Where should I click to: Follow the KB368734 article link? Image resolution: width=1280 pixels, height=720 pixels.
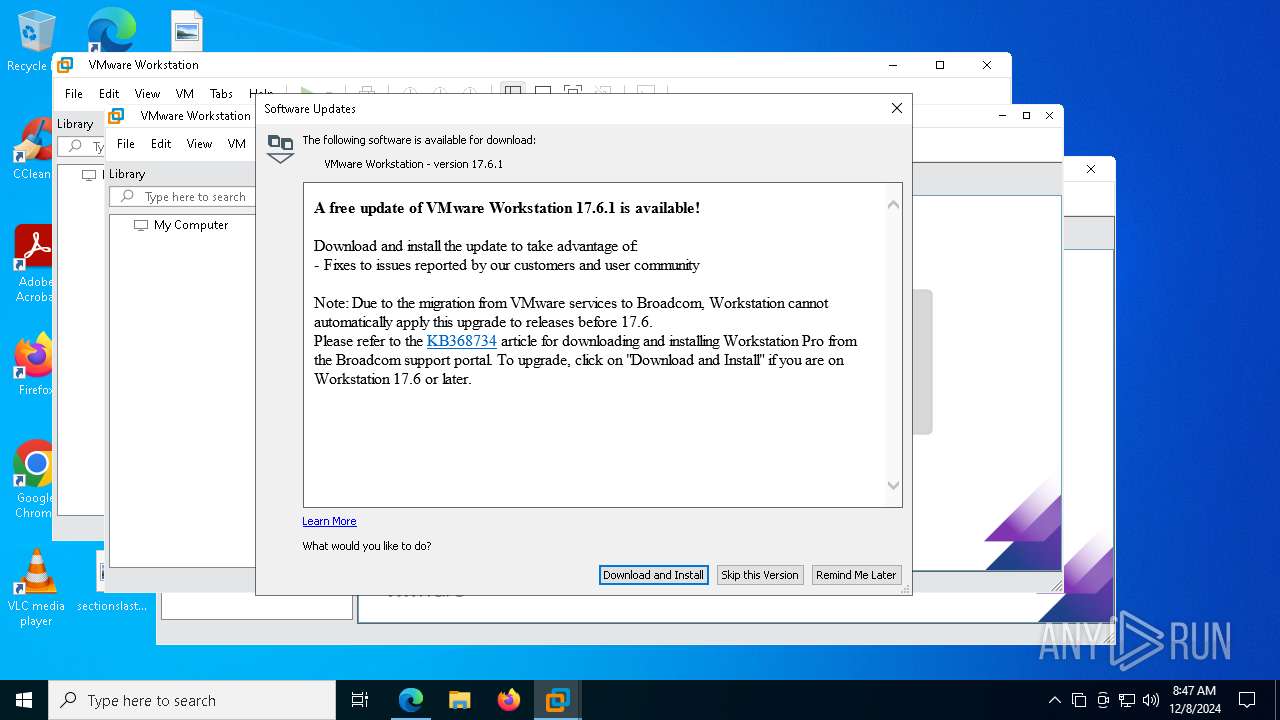(461, 341)
